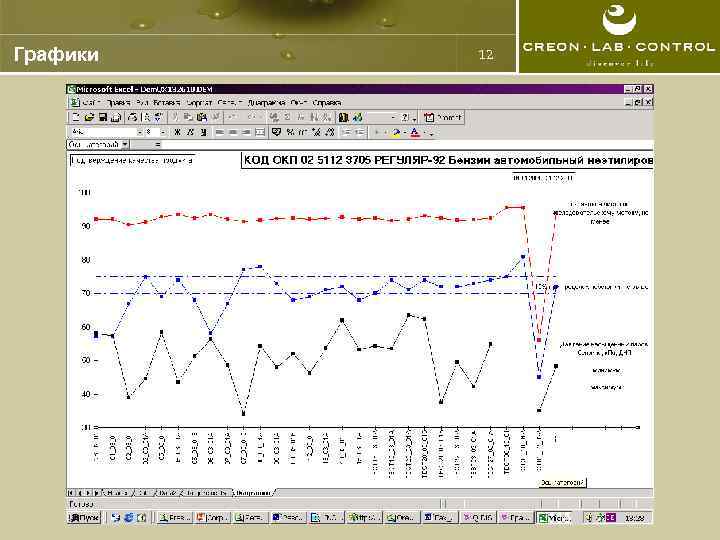Viewport: 720px width, 540px height.
Task: Click the Save diskette icon
Action: (103, 118)
